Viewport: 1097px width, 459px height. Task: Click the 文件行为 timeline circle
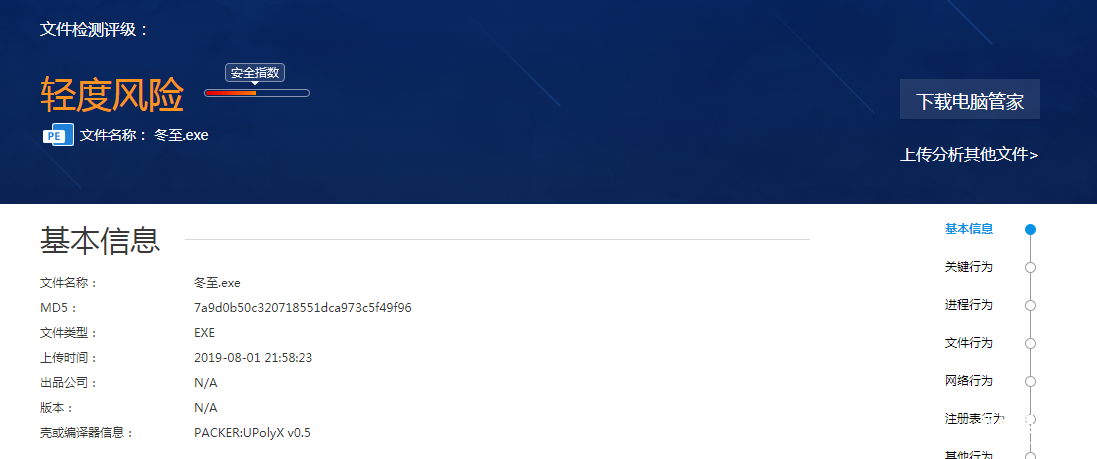[1030, 344]
